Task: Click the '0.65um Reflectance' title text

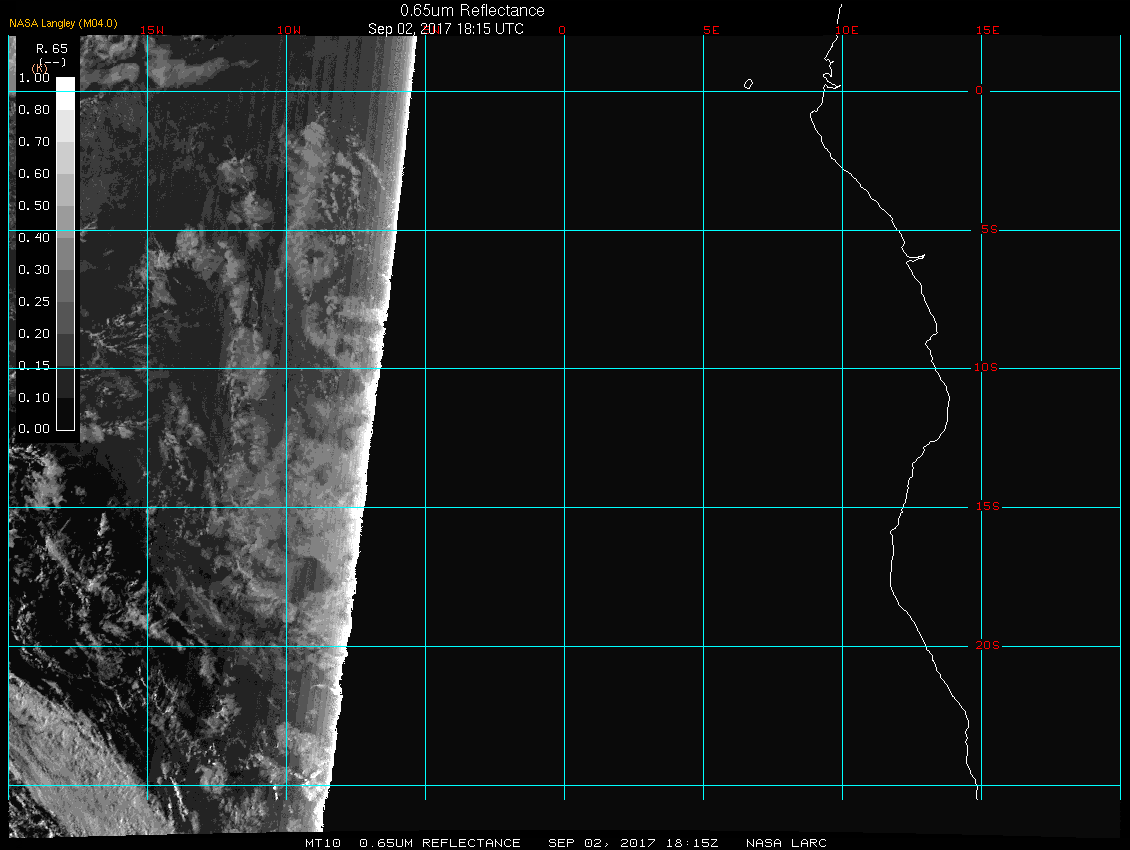Action: point(472,10)
